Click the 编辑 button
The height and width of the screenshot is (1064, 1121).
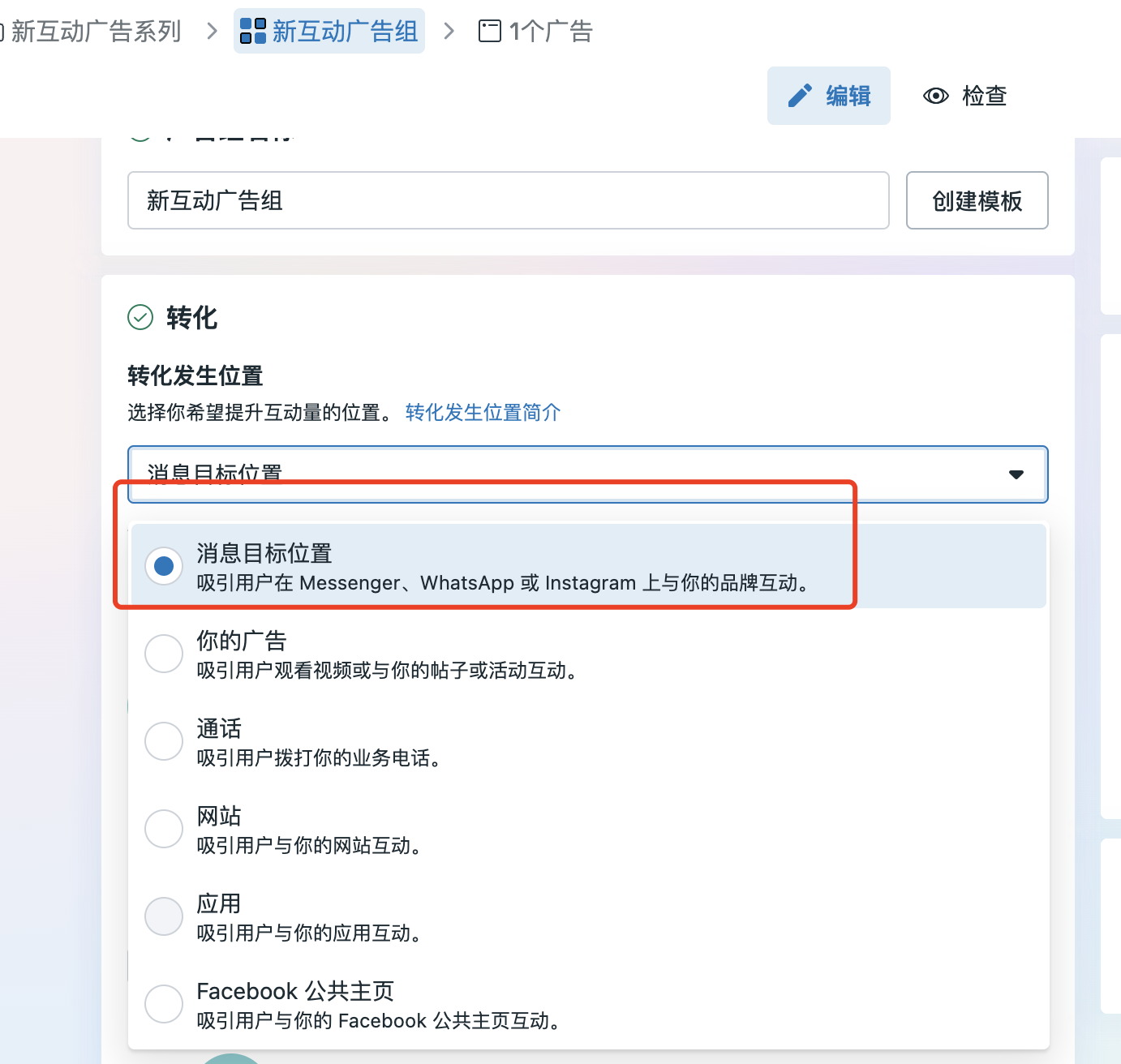[829, 95]
